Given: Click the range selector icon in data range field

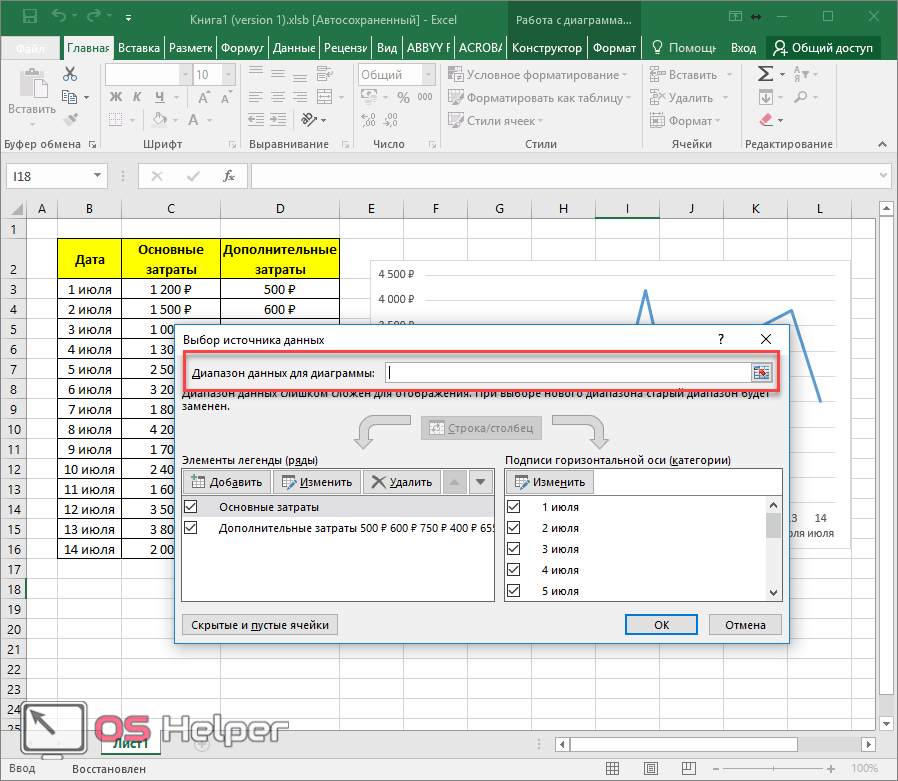Looking at the screenshot, I should point(762,372).
